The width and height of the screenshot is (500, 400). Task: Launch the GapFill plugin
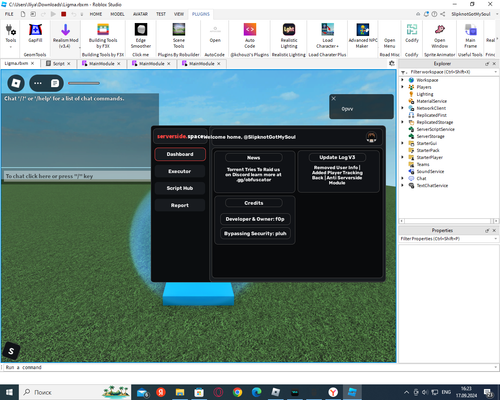35,33
